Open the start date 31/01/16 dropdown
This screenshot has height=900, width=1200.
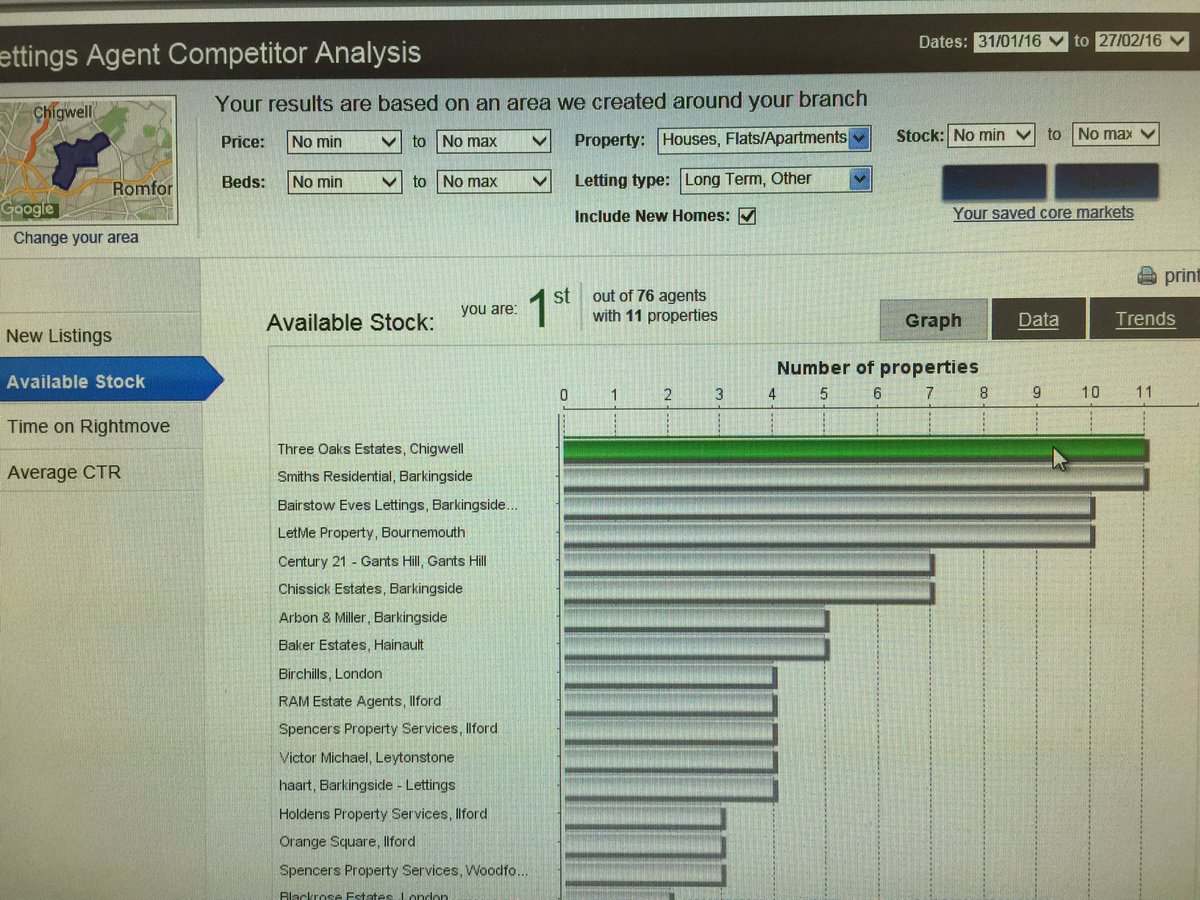click(x=1021, y=42)
